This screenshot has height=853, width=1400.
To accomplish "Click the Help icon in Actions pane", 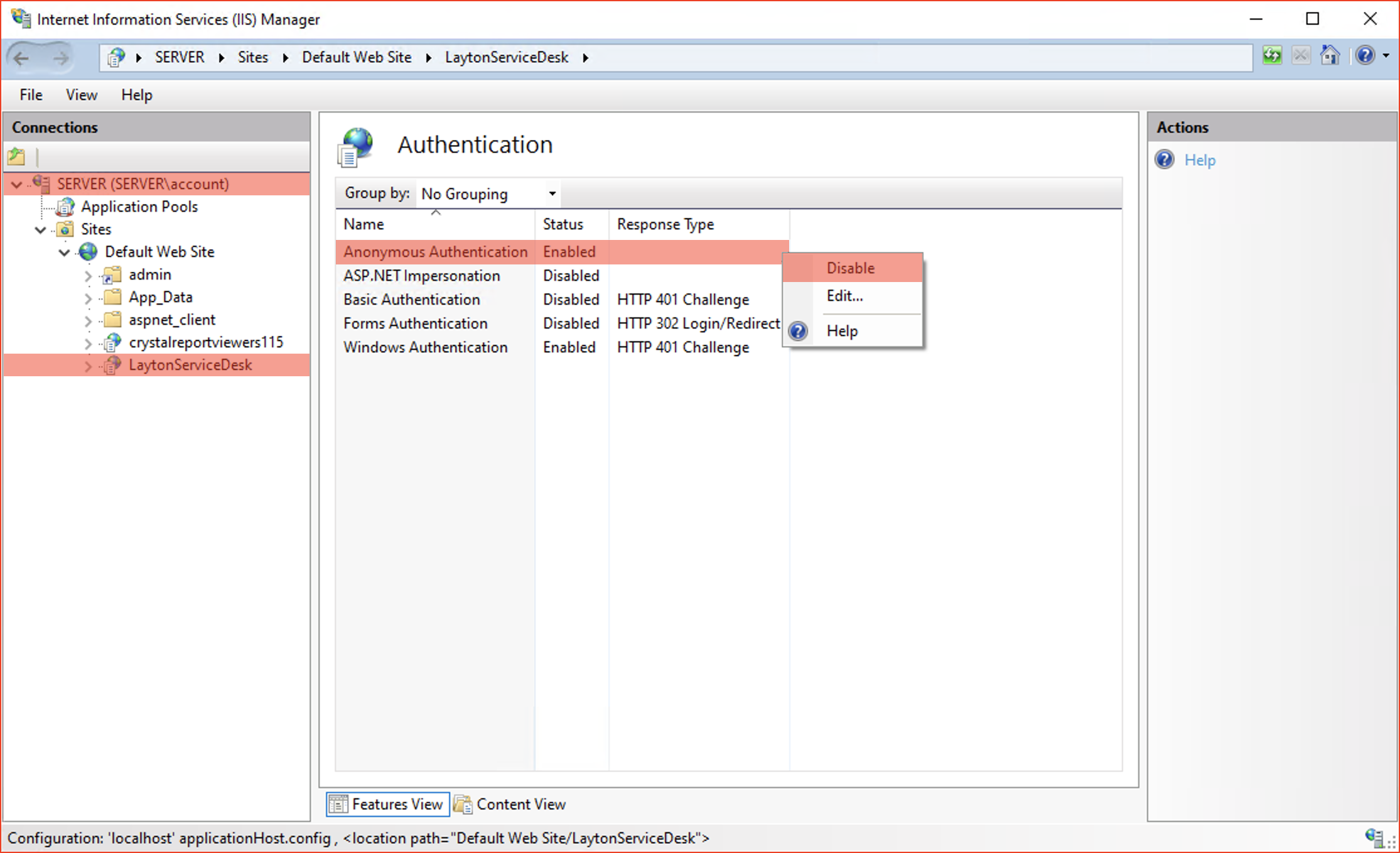I will [x=1165, y=160].
